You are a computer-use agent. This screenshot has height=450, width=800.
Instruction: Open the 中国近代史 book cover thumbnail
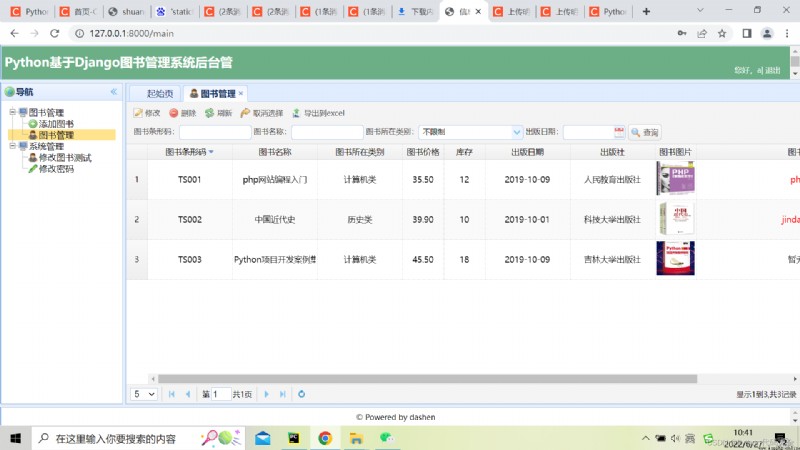pos(676,218)
